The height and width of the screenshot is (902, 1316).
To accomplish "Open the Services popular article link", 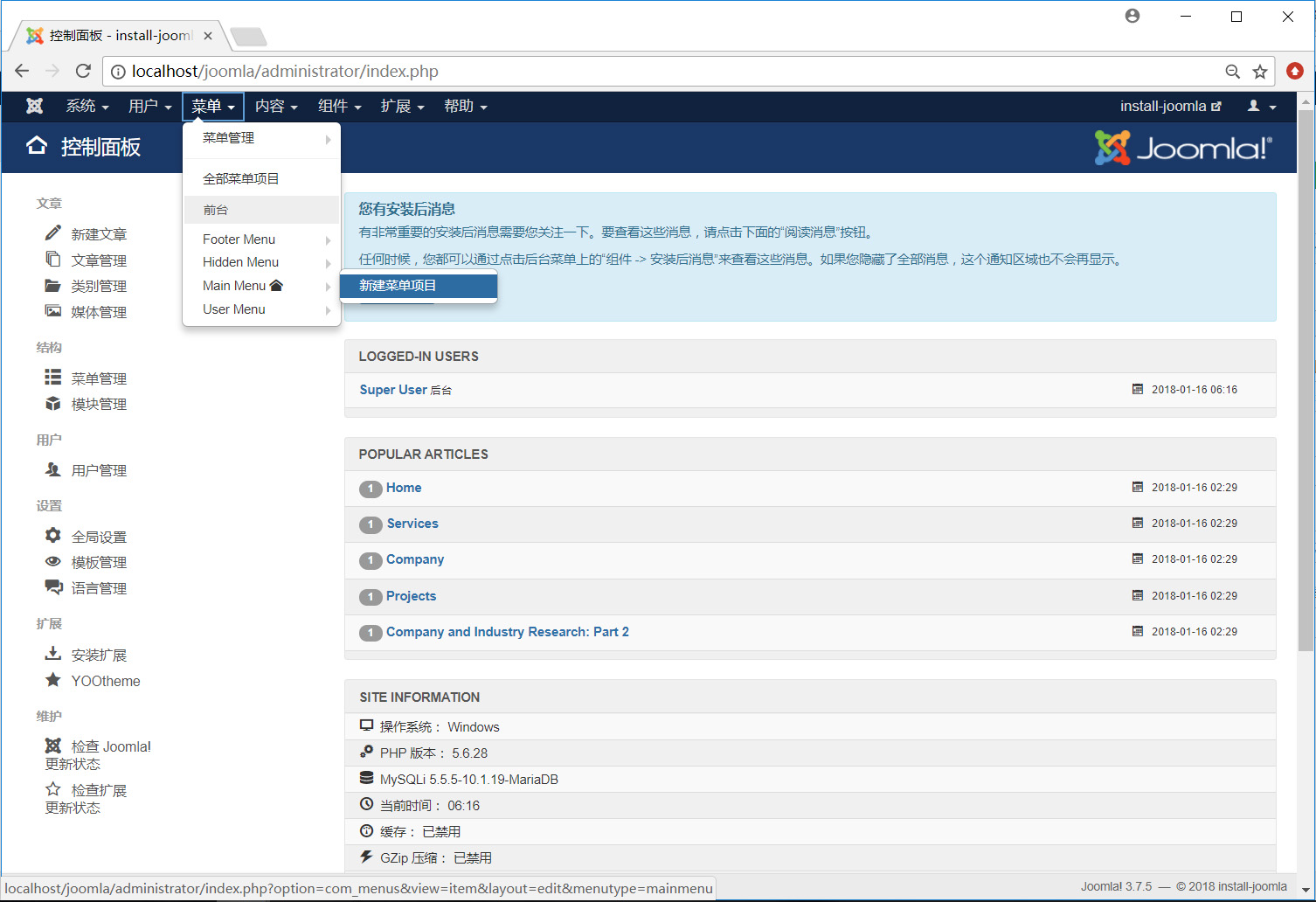I will point(412,524).
